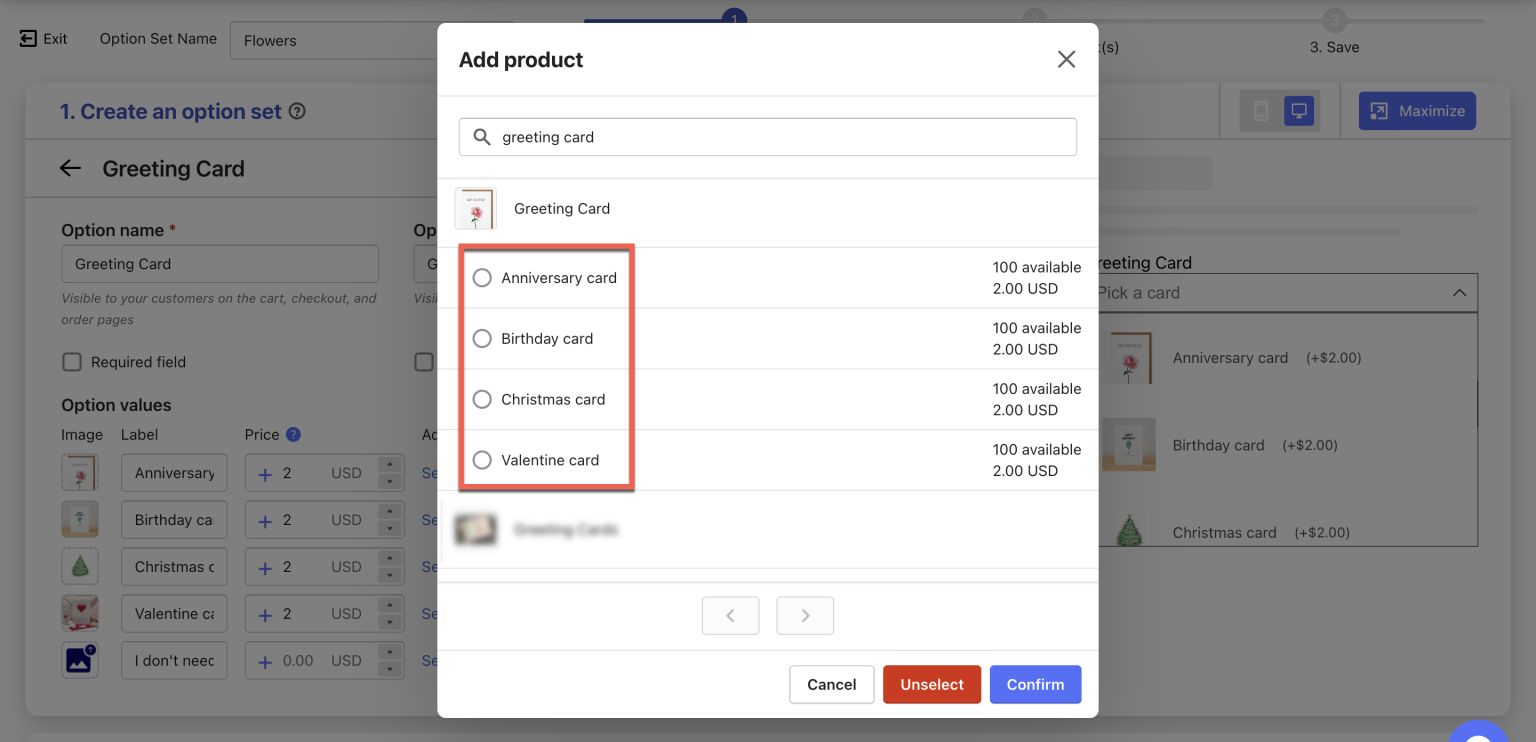Screen dimensions: 1536x742
Task: Focus the product search field
Action: [768, 137]
